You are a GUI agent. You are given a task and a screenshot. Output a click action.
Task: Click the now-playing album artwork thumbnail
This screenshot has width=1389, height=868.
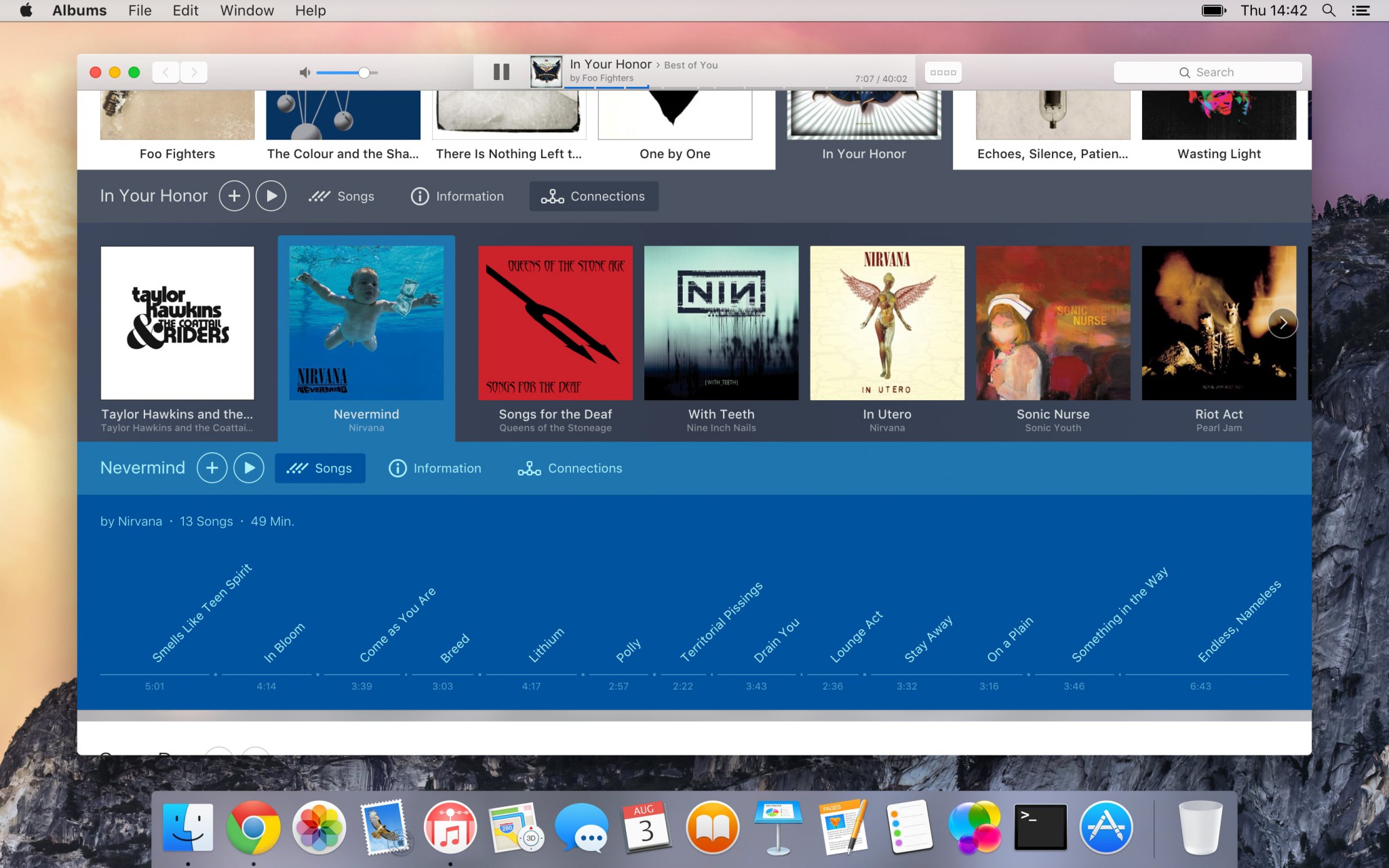coord(546,71)
